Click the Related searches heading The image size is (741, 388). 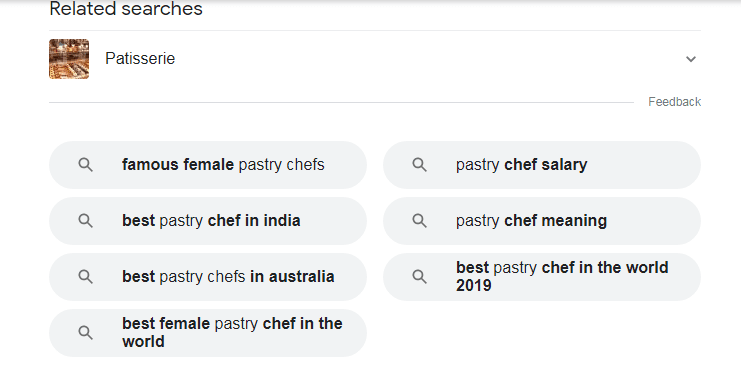(x=126, y=9)
